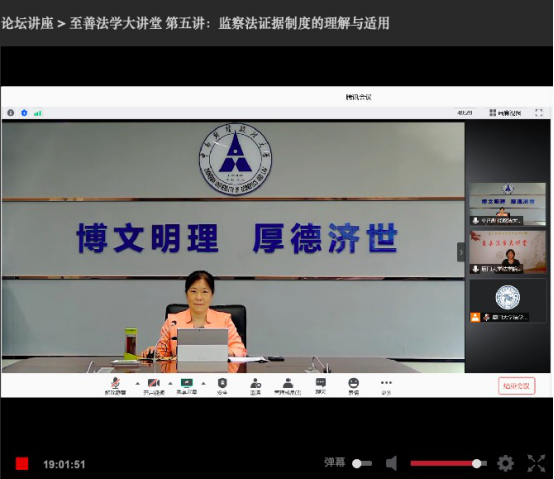Select the red-background lecture hall participant thumbnail
554x479 pixels.
tap(508, 252)
